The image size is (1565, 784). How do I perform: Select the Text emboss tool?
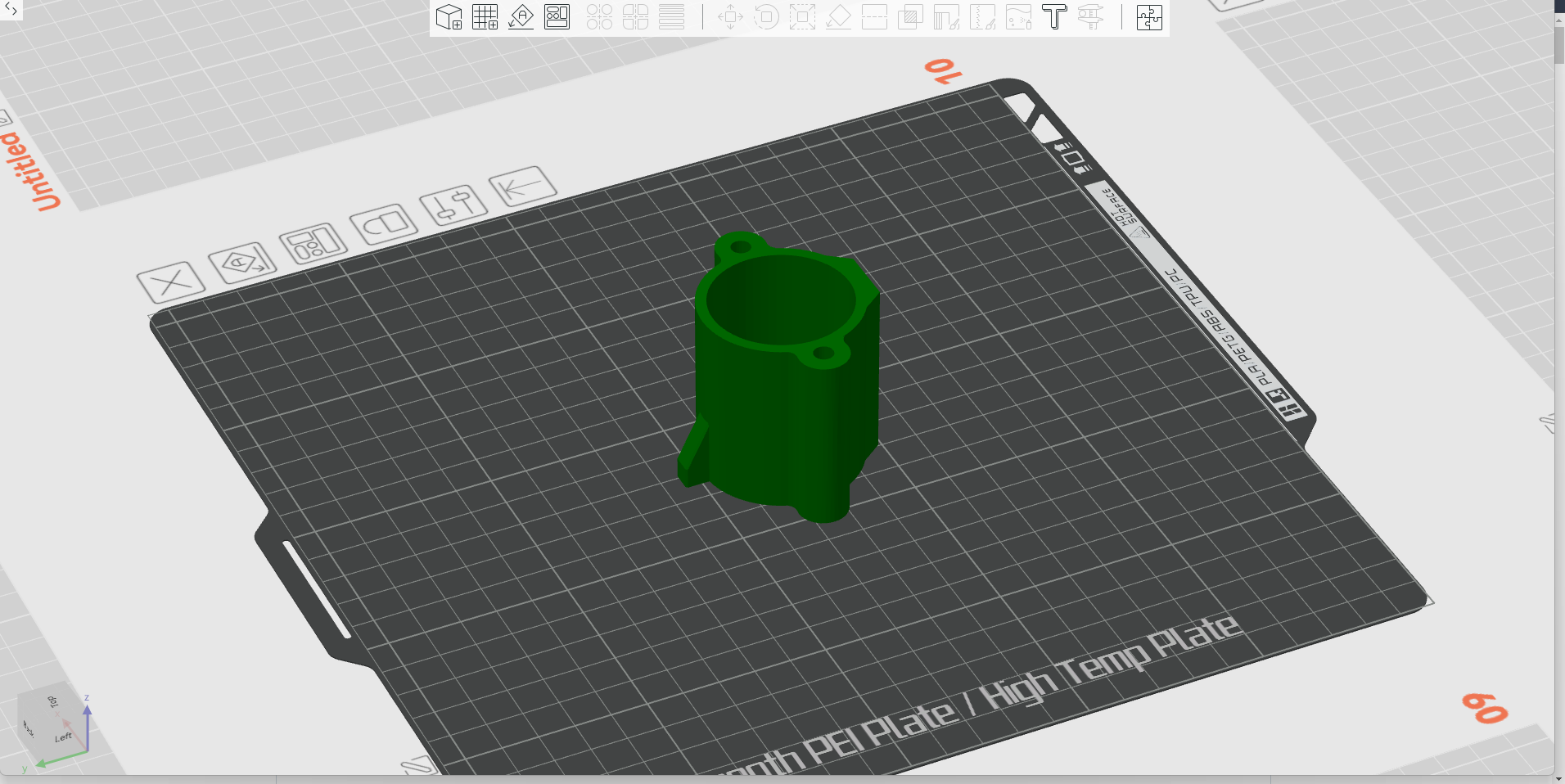1054,17
